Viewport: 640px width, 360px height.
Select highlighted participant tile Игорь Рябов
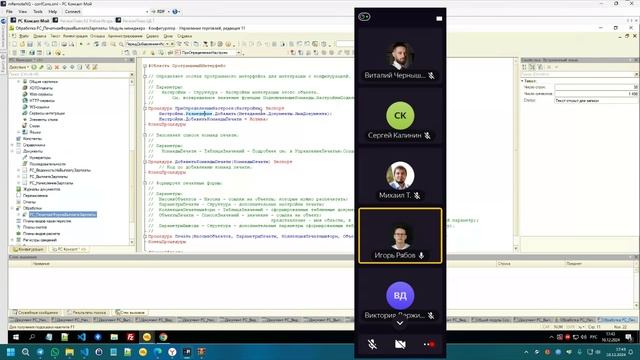(400, 236)
